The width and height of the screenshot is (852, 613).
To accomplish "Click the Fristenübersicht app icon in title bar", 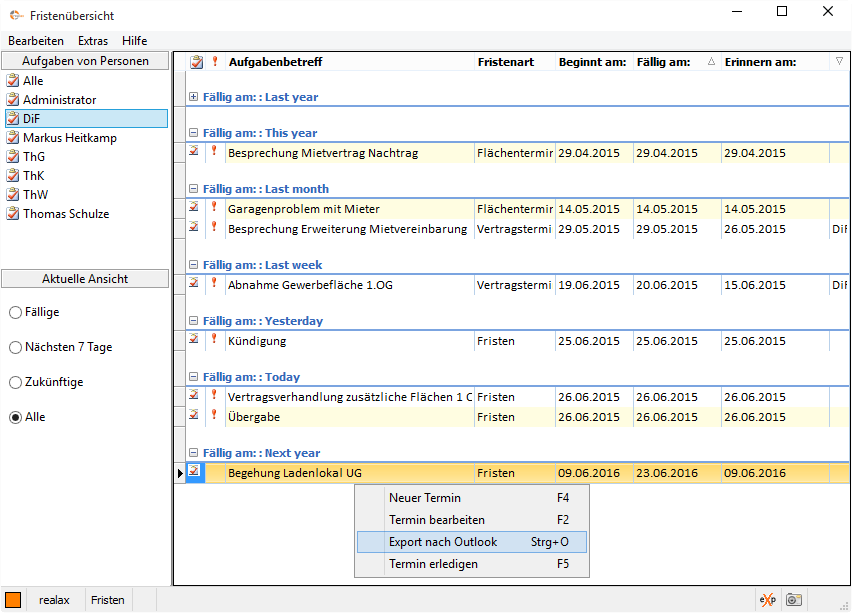I will pos(16,16).
